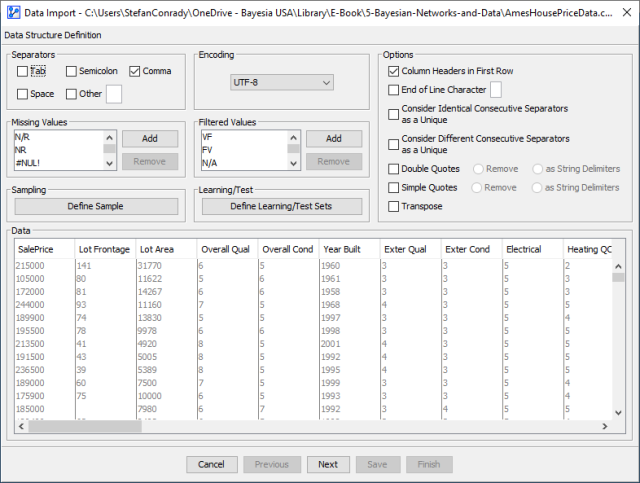The image size is (640, 483).
Task: Click Filtered Values list scroll-up arrow
Action: [293, 138]
